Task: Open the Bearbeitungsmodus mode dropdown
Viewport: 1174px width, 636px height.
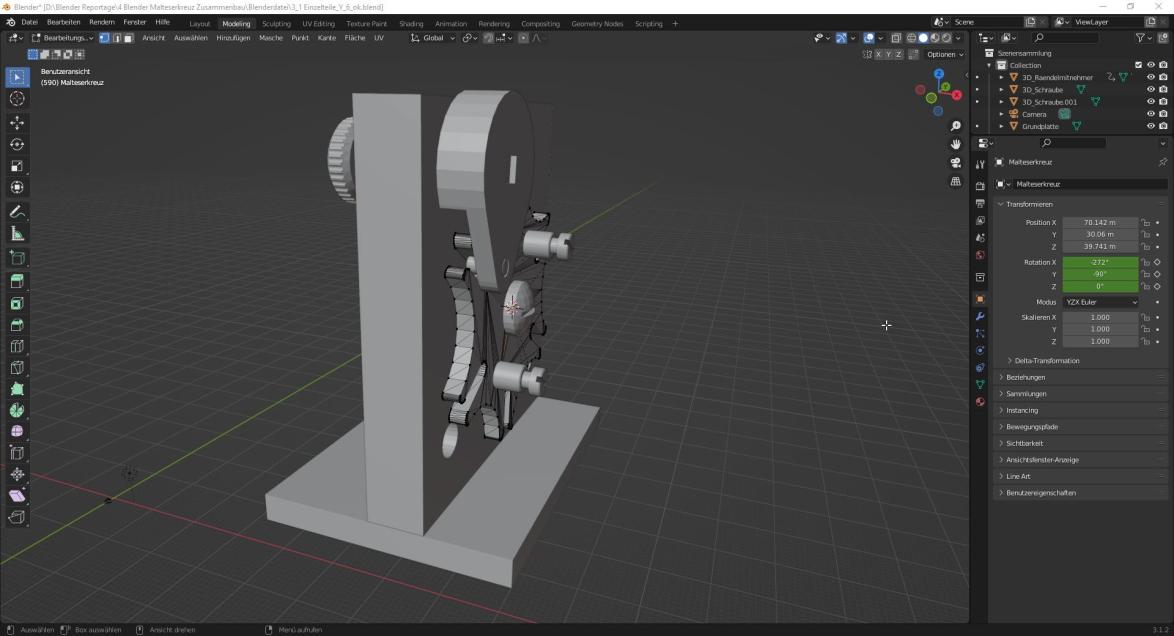Action: [x=63, y=38]
